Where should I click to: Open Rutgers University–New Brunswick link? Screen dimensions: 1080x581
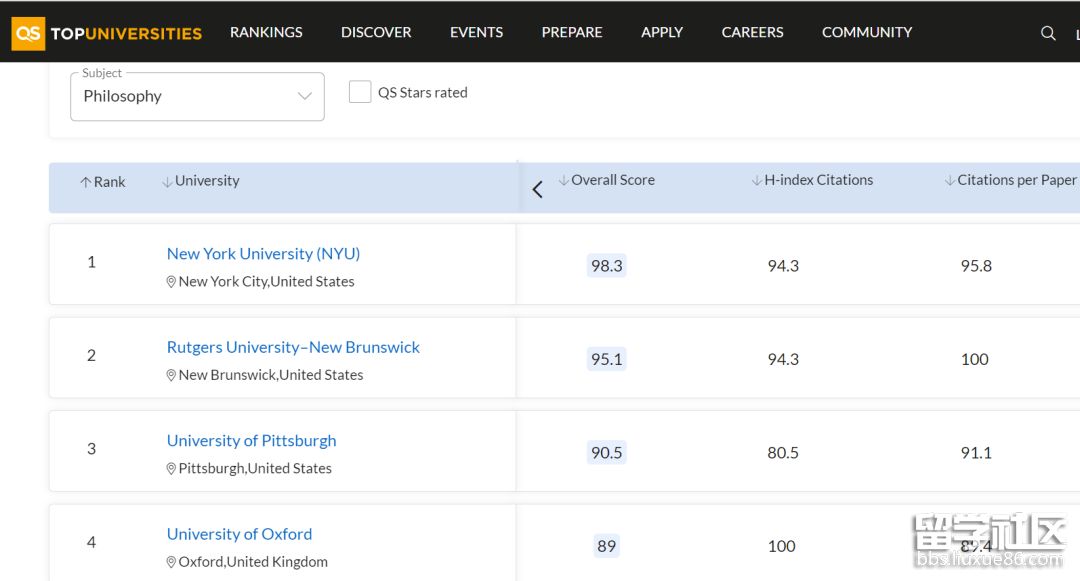(x=293, y=348)
